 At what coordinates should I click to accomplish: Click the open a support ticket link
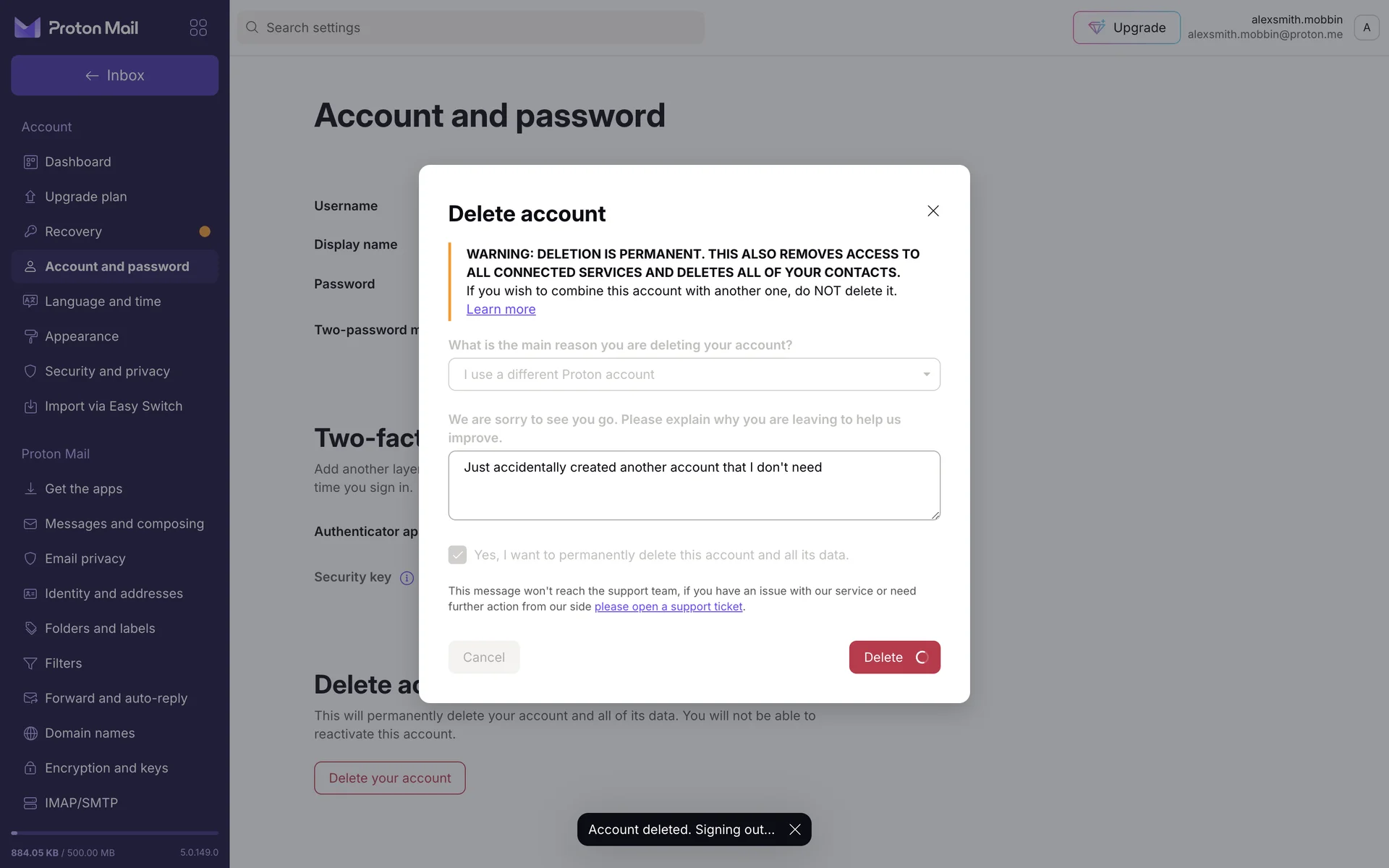tap(668, 607)
